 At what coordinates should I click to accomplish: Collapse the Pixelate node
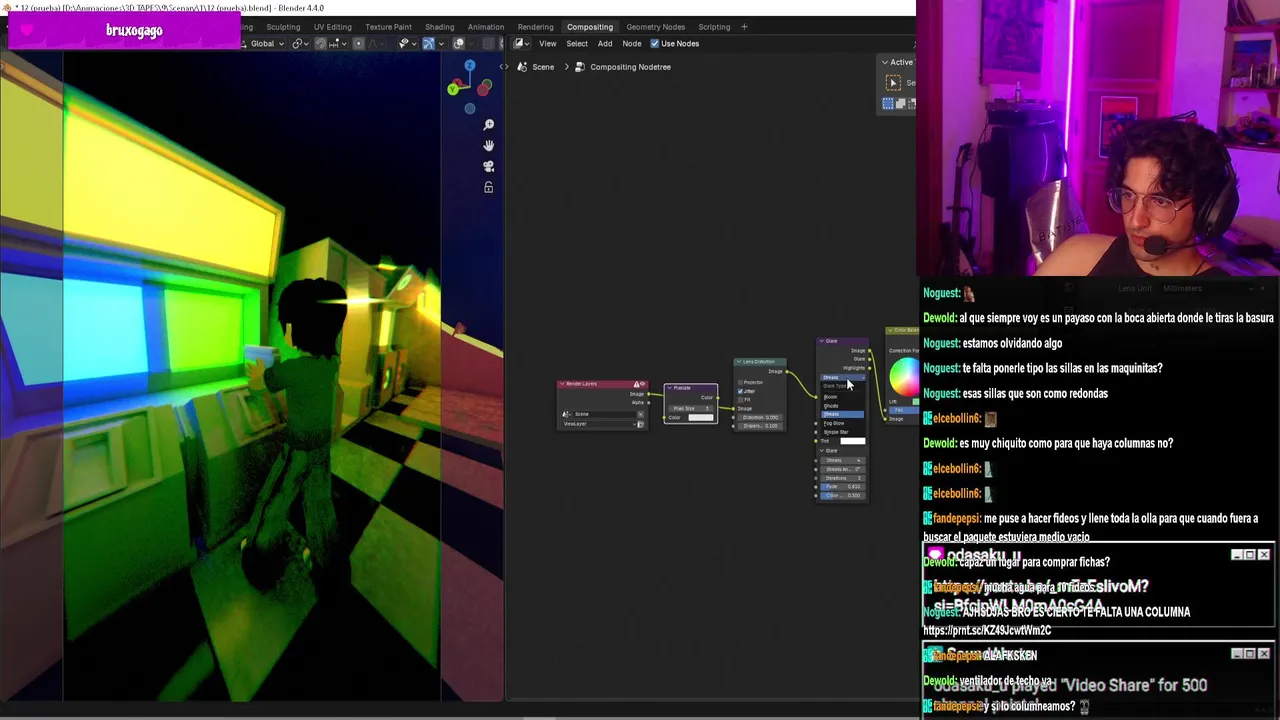(x=669, y=388)
